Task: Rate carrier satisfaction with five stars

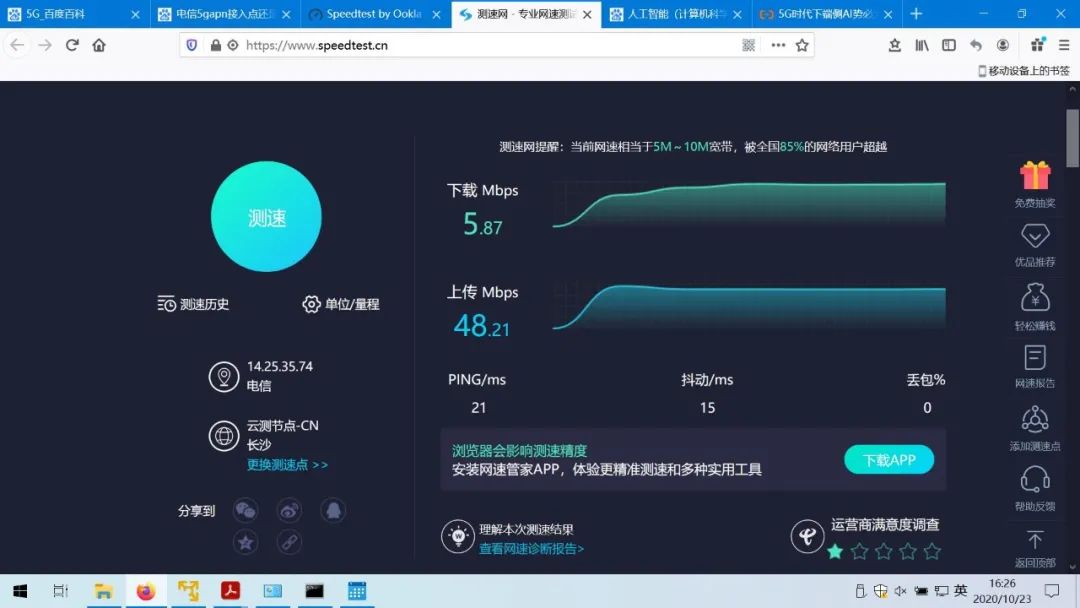Action: pyautogui.click(x=931, y=550)
